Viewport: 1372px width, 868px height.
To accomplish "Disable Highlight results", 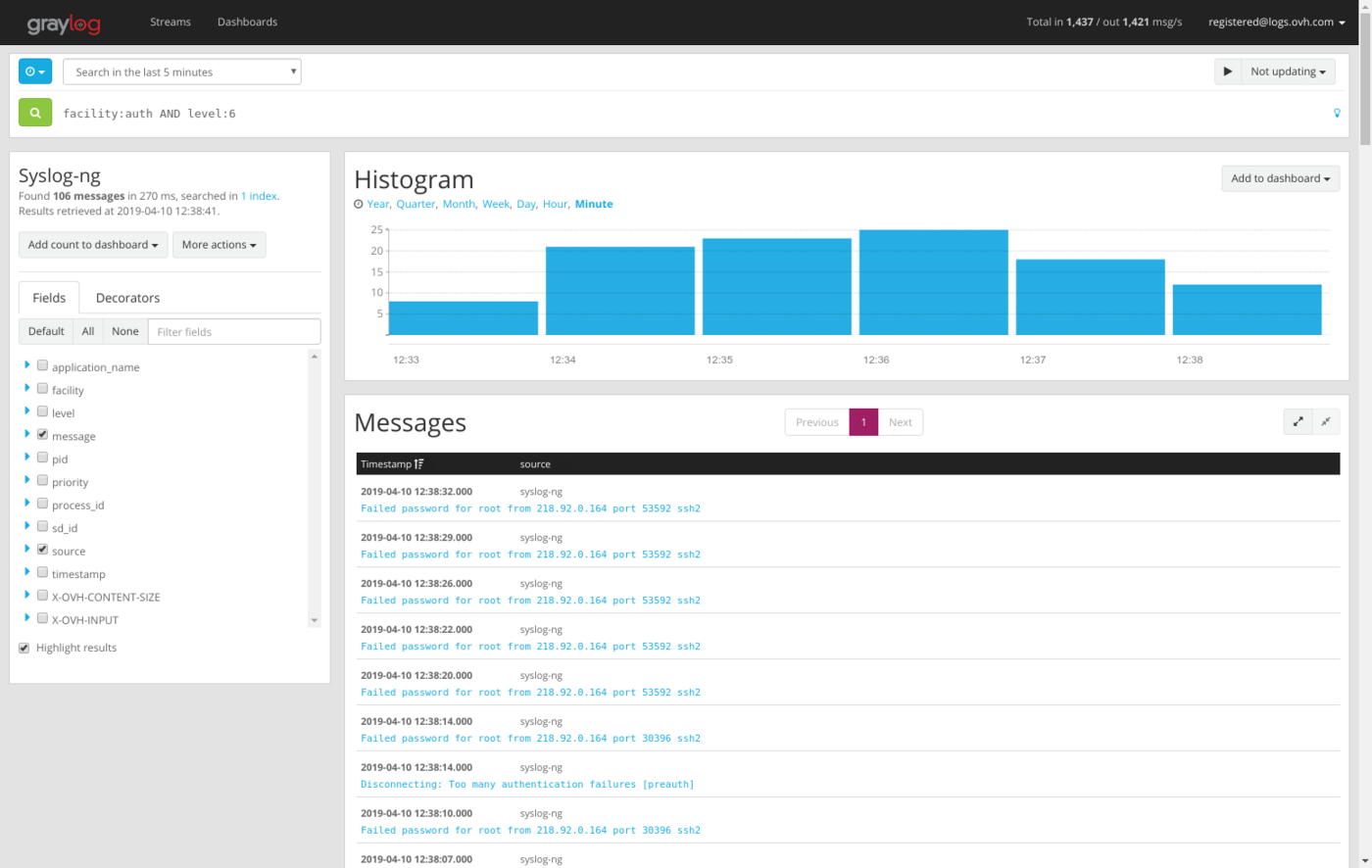I will coord(24,647).
